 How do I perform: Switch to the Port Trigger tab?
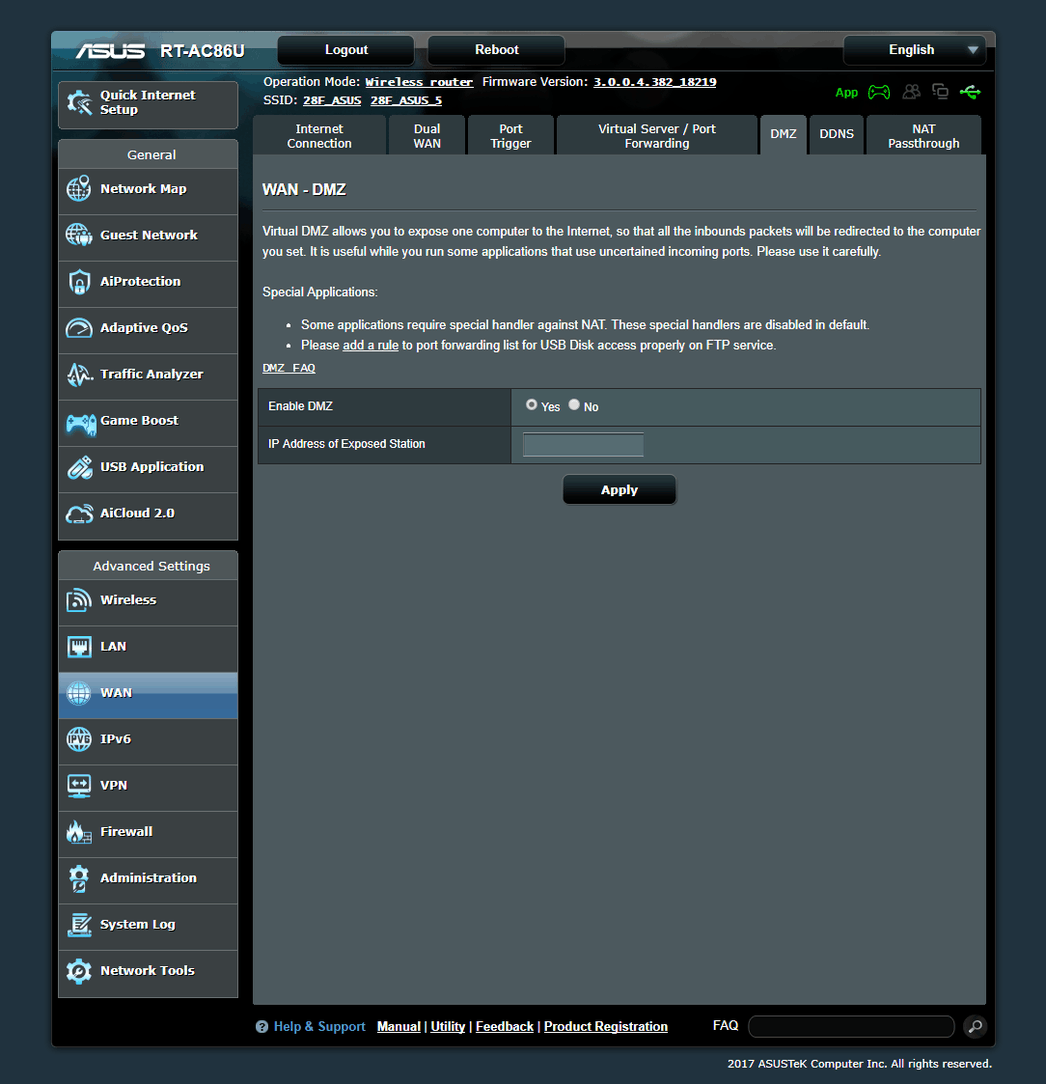click(510, 136)
